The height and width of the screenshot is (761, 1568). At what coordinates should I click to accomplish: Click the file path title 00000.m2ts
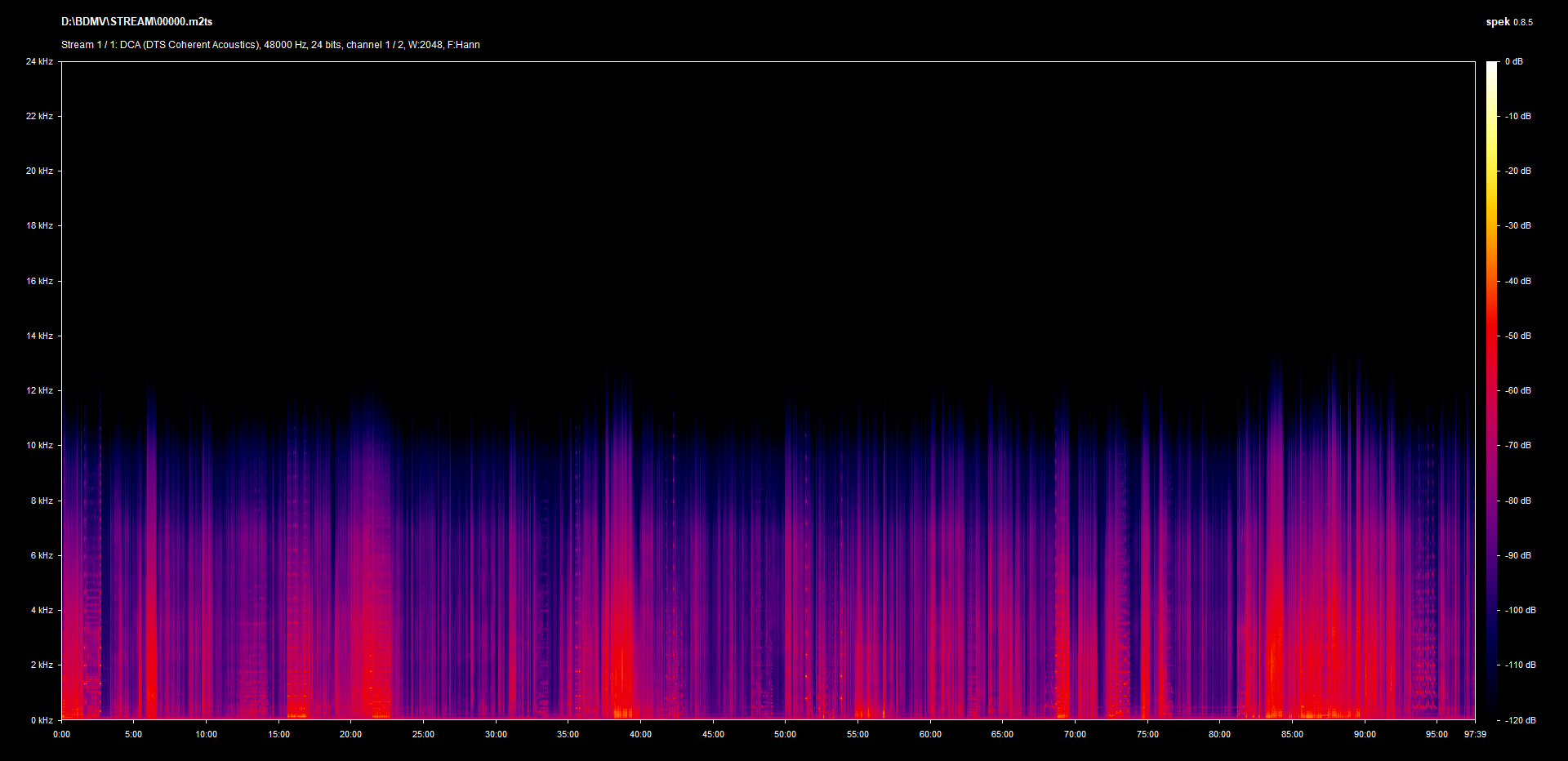(x=136, y=22)
